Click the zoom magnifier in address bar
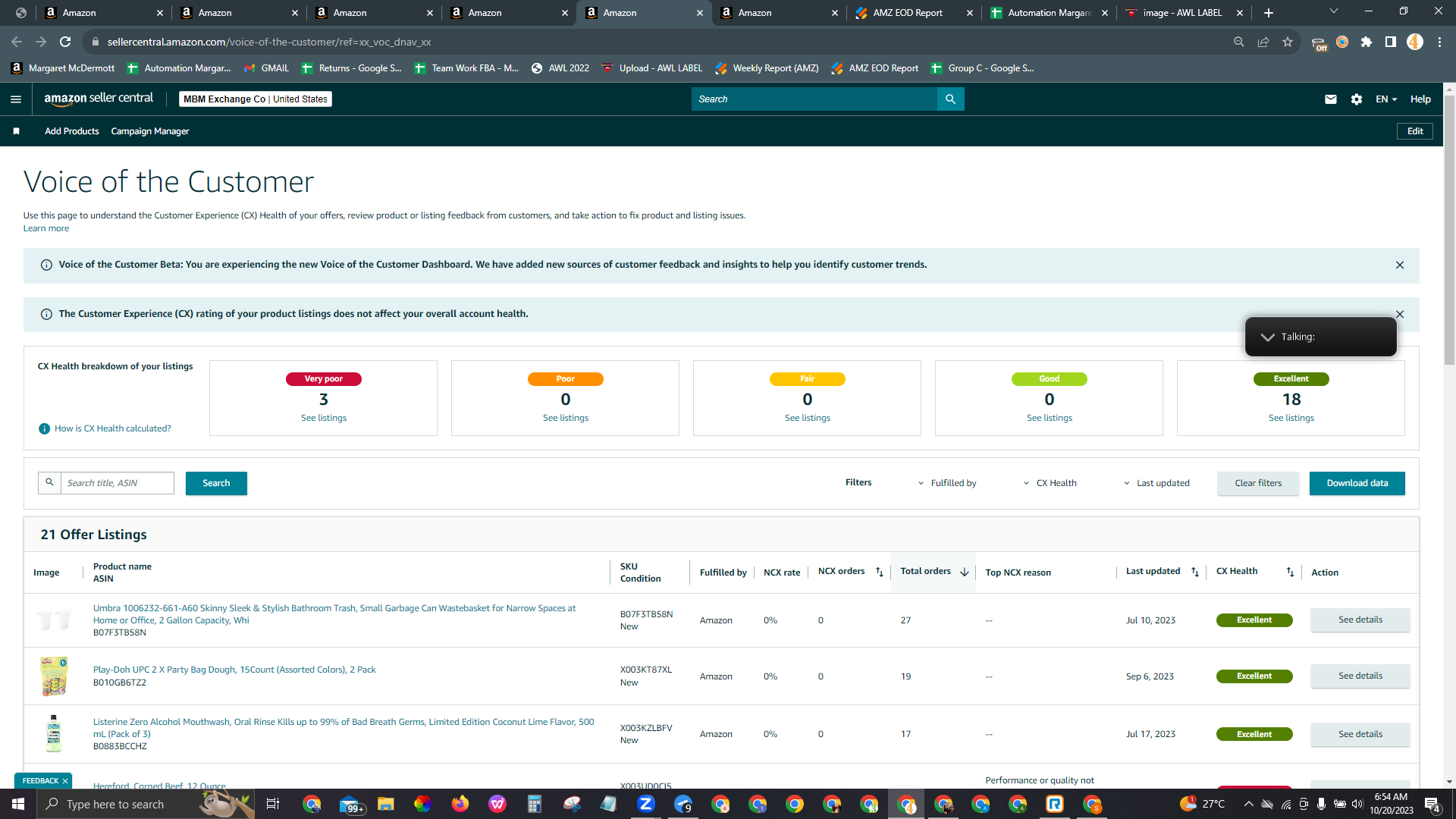Screen dimensions: 1456x819 click(1239, 42)
